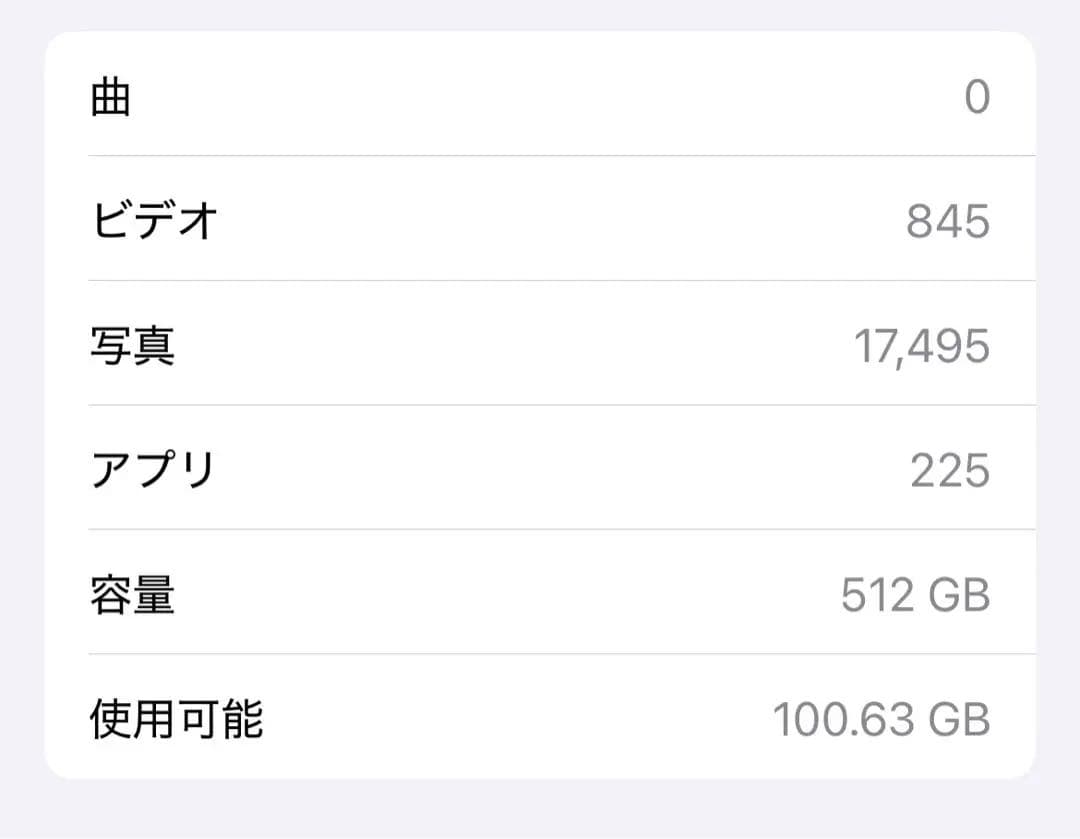Select the 写真 (Photos) row

(540, 346)
